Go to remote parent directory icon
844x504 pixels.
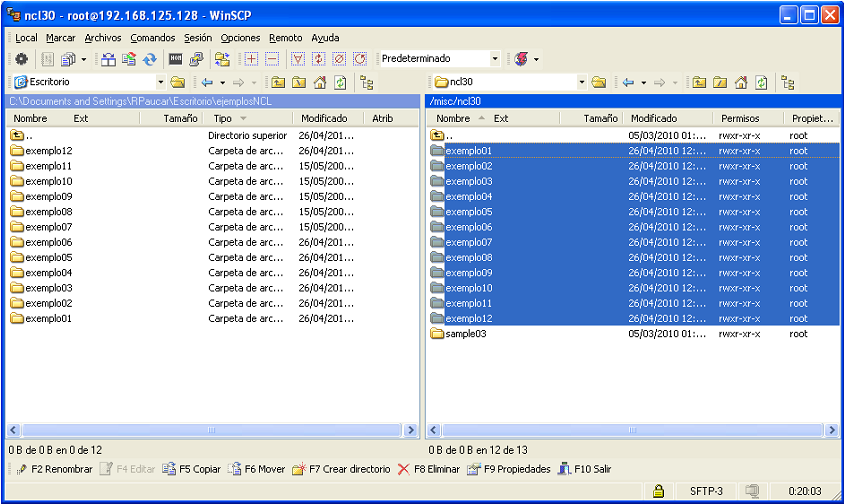click(699, 82)
